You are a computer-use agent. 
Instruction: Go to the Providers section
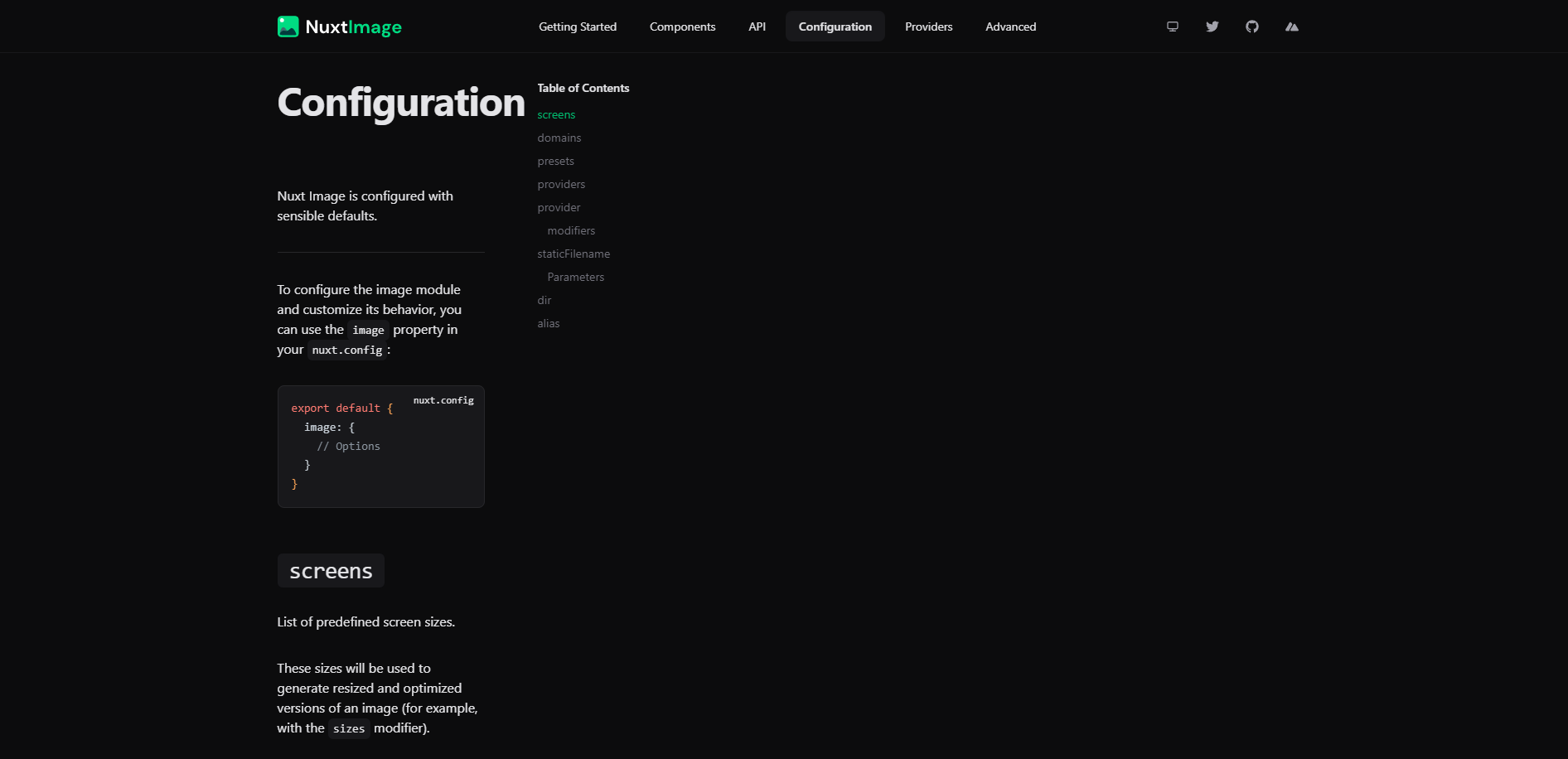[928, 26]
